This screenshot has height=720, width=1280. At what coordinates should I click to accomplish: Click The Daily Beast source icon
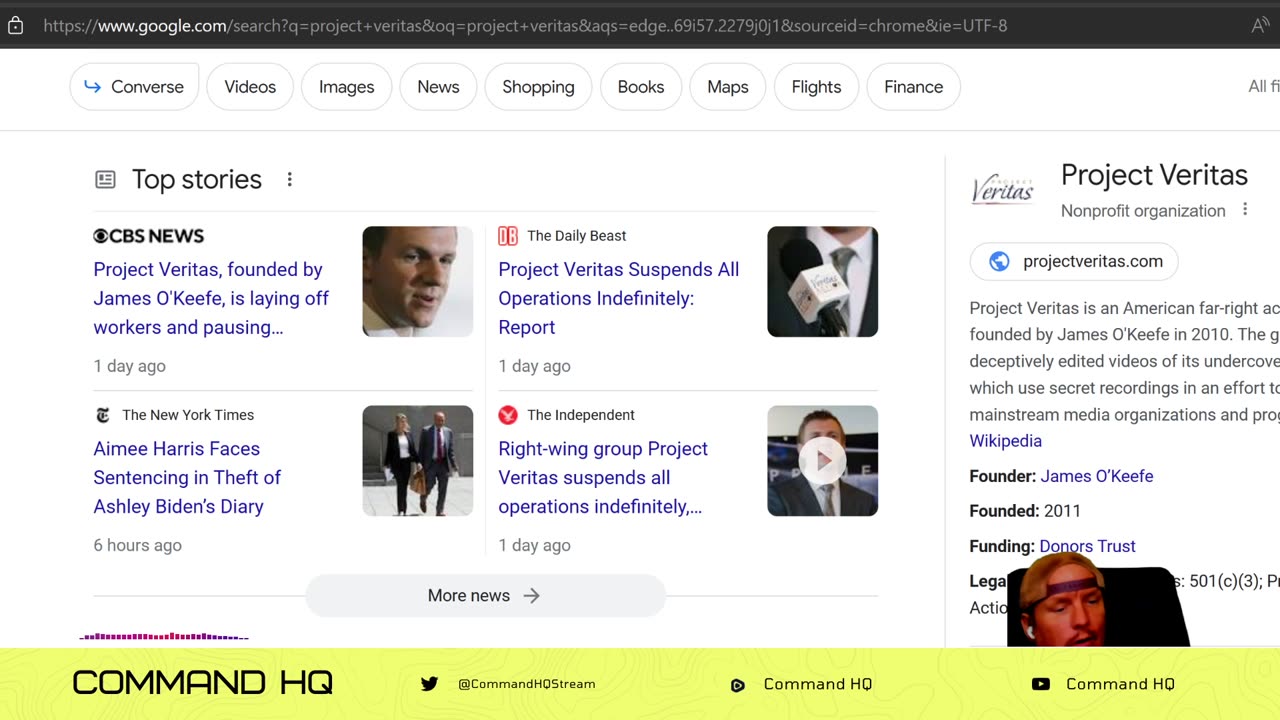[x=508, y=236]
